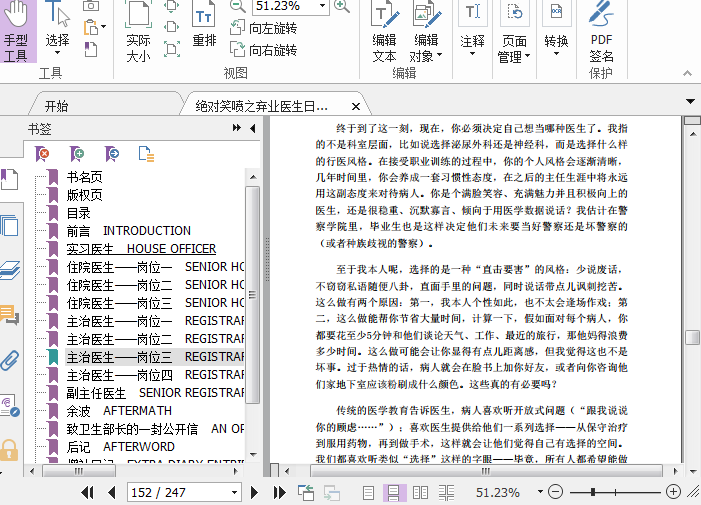The width and height of the screenshot is (701, 505).
Task: Switch to single page view
Action: pyautogui.click(x=368, y=492)
